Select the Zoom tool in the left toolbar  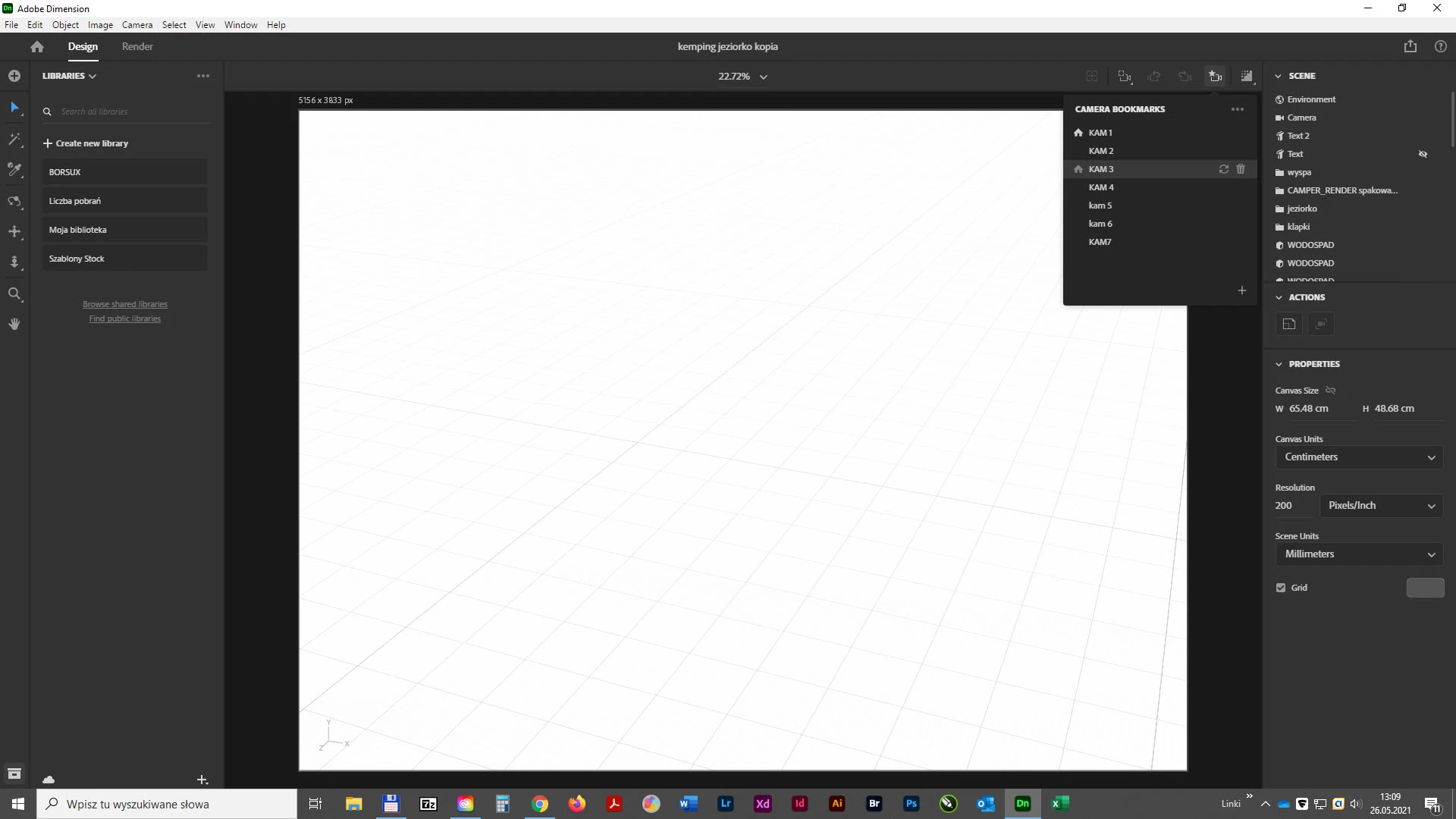14,293
